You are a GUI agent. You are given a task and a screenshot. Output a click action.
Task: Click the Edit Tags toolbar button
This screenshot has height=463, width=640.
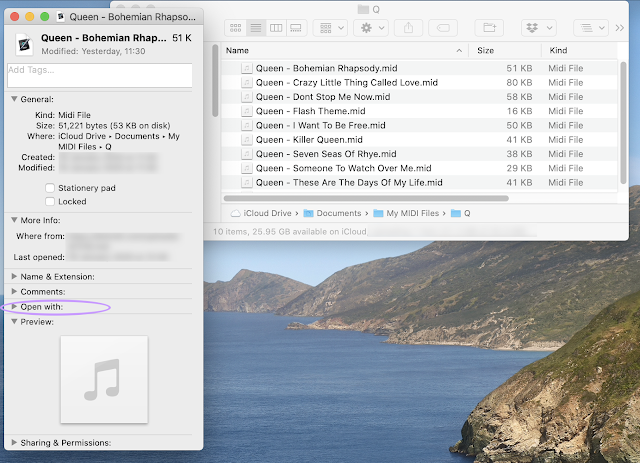[x=443, y=28]
